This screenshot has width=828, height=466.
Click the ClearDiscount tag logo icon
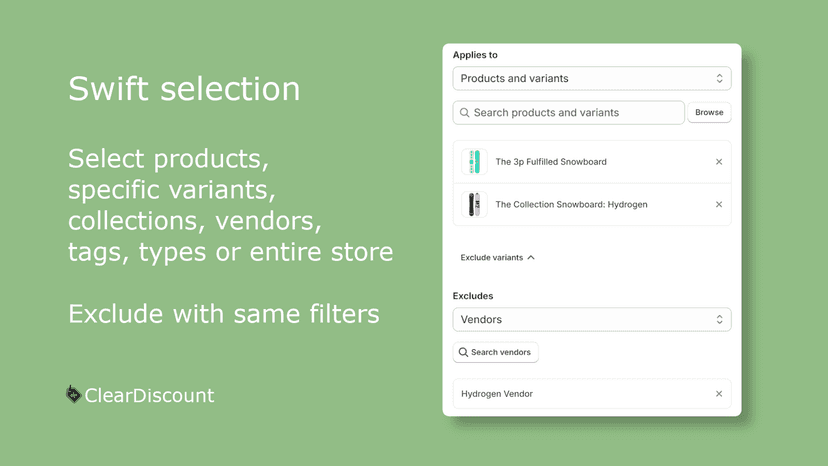coord(73,394)
